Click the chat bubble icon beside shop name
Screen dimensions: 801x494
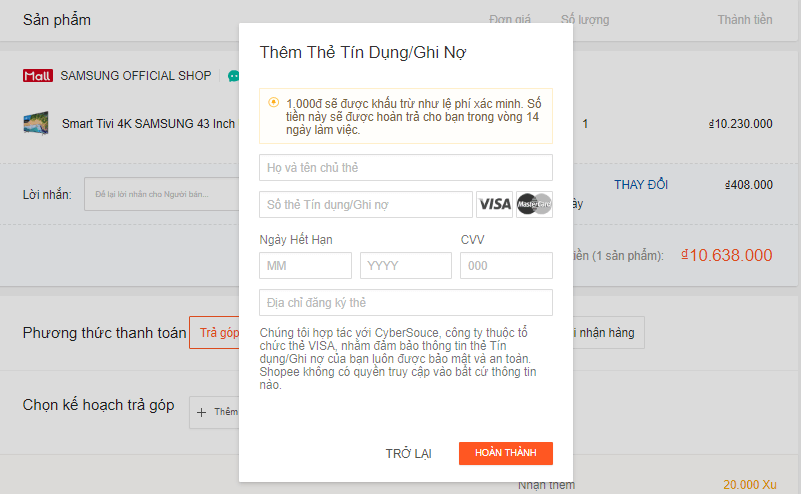(x=233, y=76)
